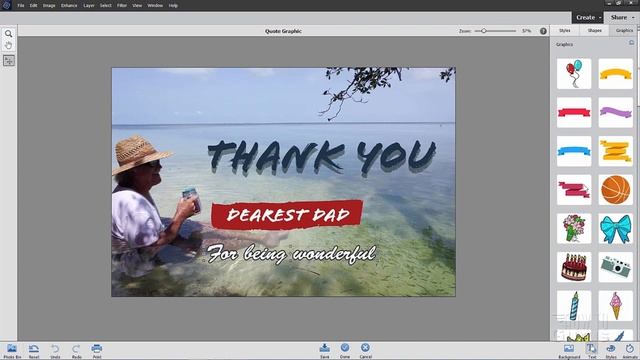The height and width of the screenshot is (360, 640).
Task: Open the Help menu
Action: (x=173, y=6)
